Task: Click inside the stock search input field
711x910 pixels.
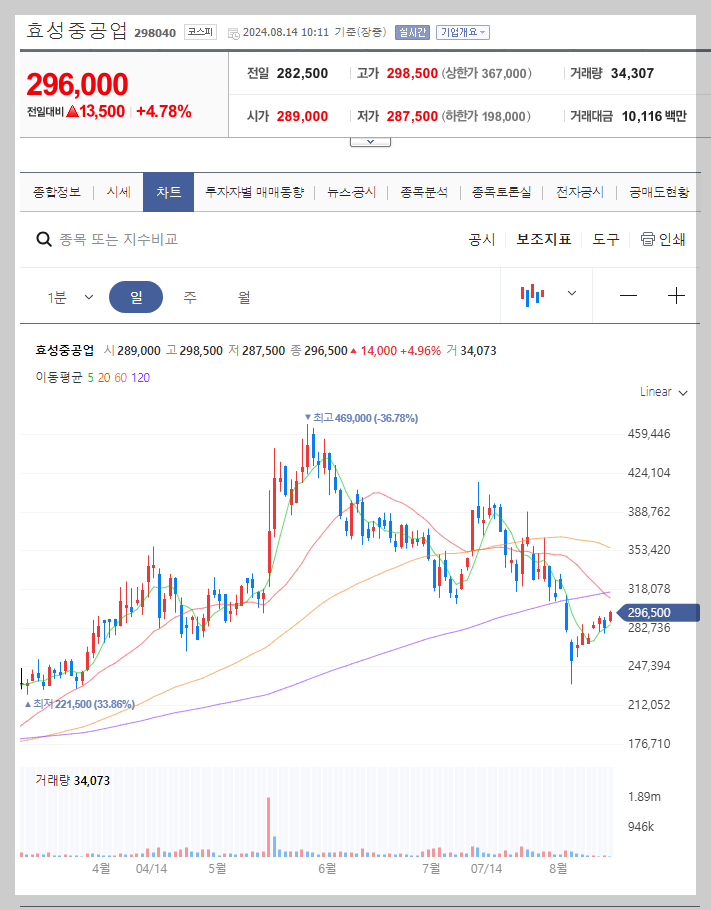Action: point(200,240)
